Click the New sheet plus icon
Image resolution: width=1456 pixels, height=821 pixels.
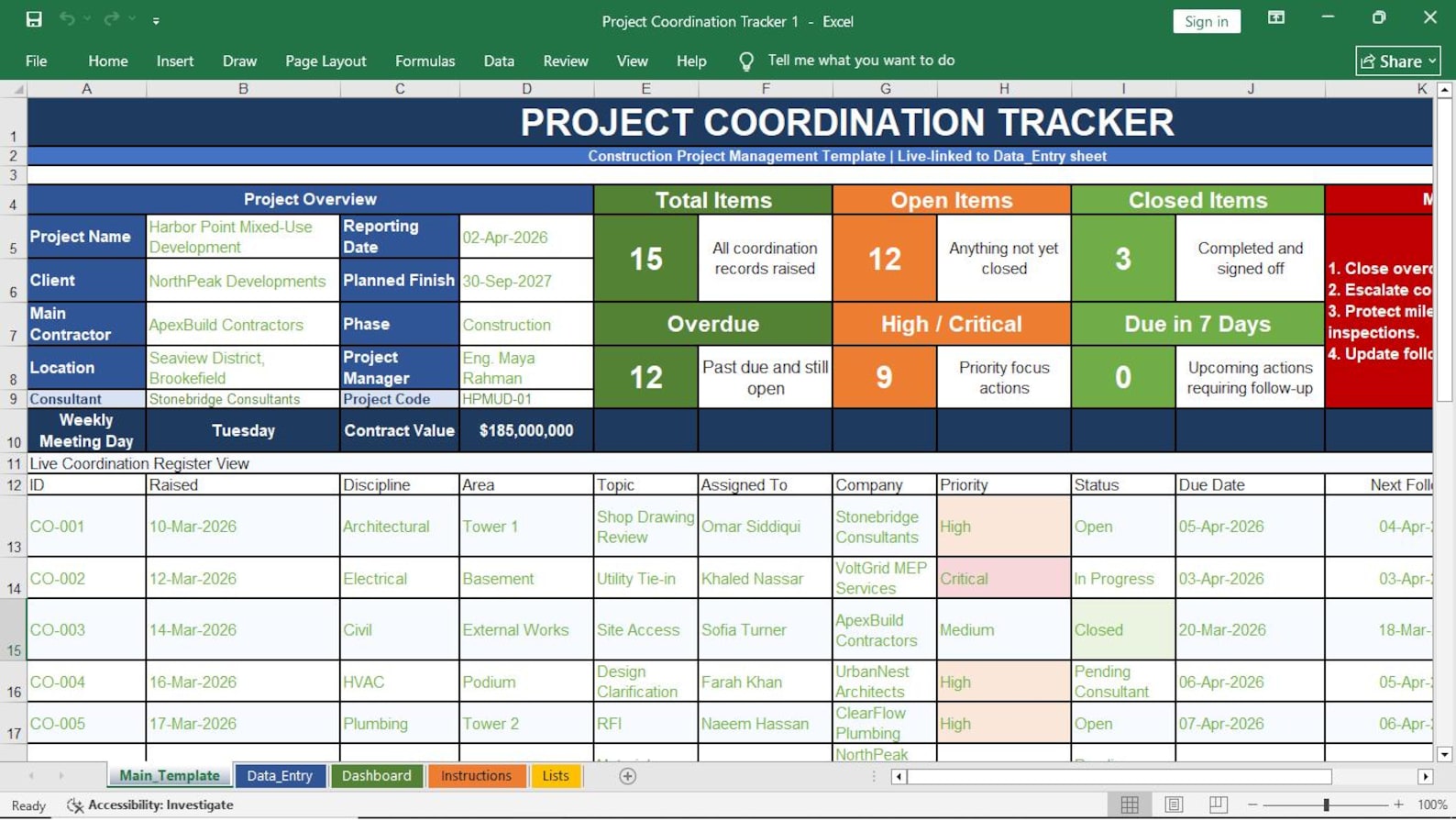pos(627,777)
